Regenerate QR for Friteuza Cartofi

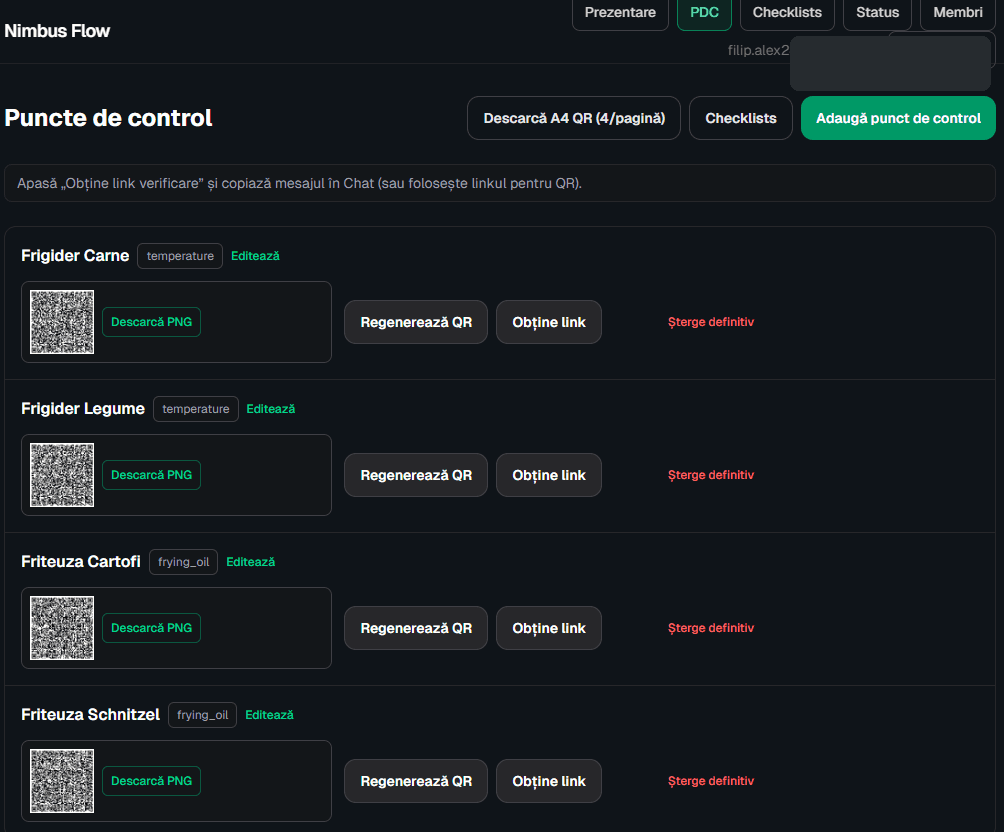point(416,628)
